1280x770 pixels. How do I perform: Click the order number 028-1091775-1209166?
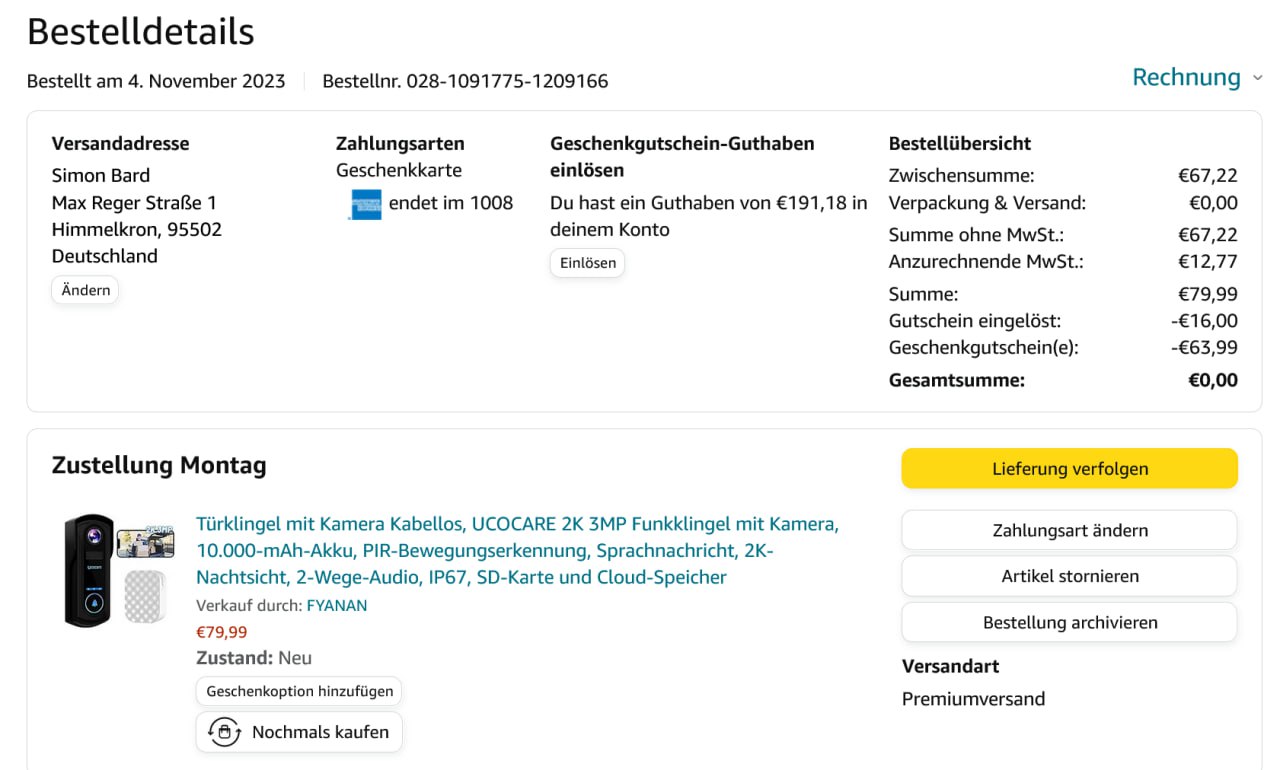(507, 81)
